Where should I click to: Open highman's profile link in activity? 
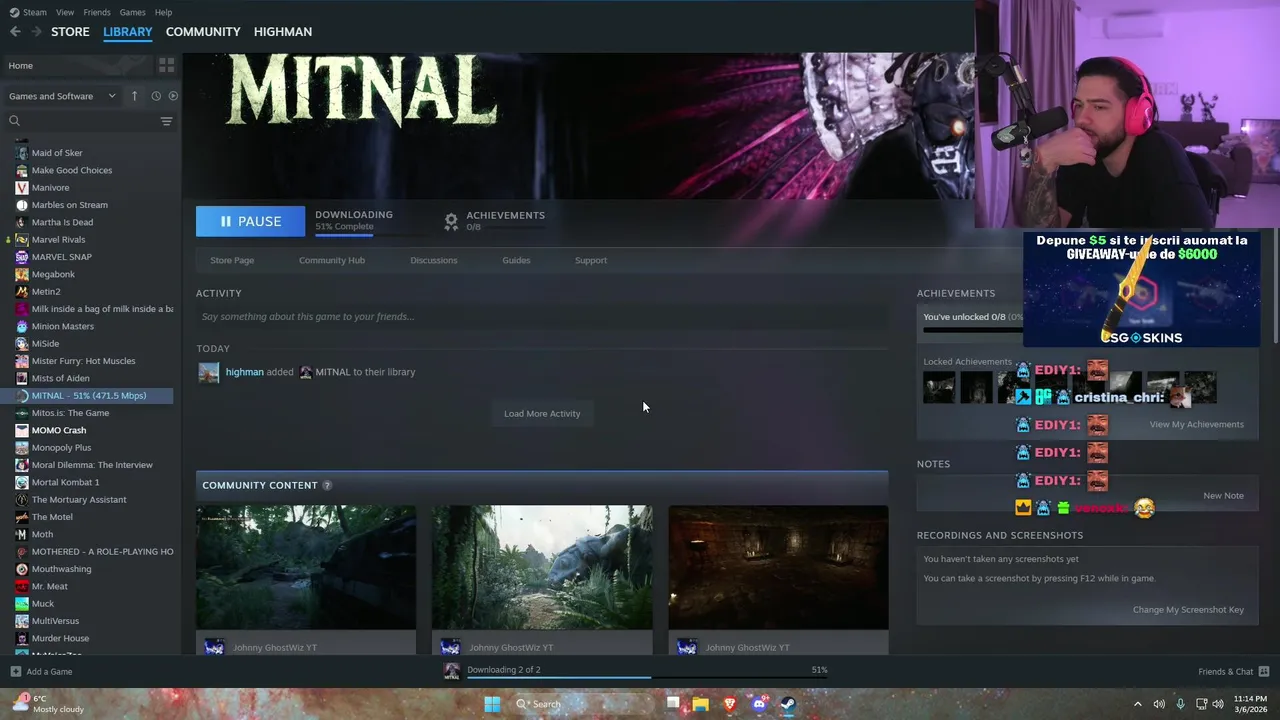(x=245, y=372)
